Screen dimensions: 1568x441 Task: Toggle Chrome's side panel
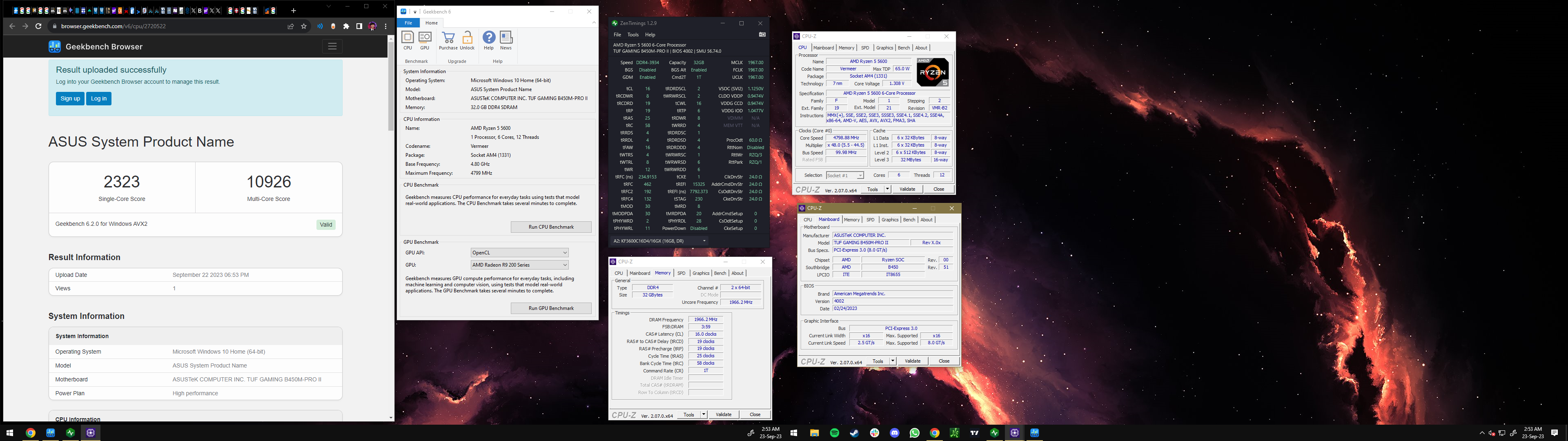coord(359,26)
